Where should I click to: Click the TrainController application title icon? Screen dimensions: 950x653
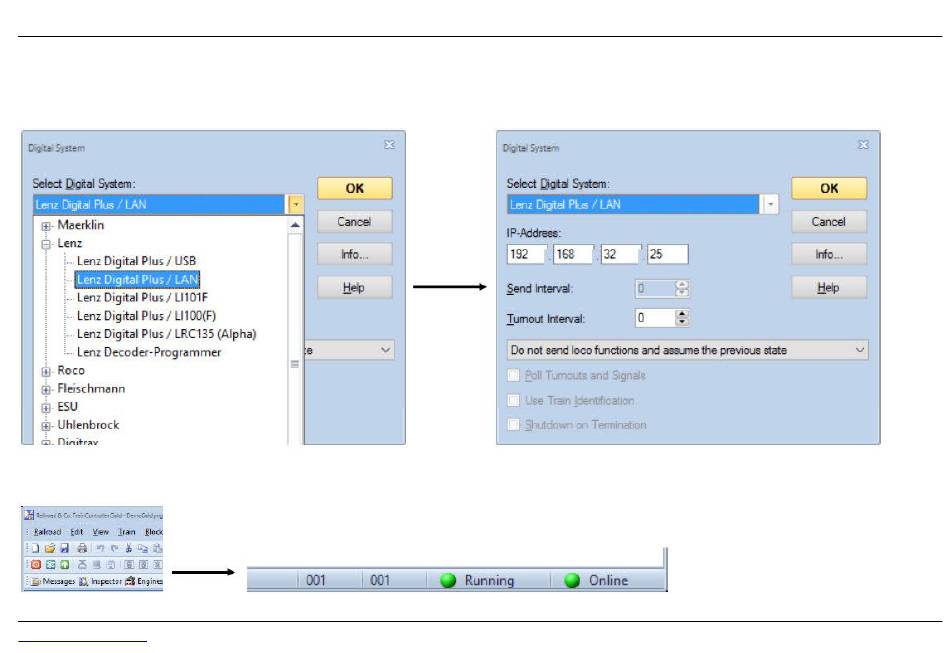click(28, 515)
